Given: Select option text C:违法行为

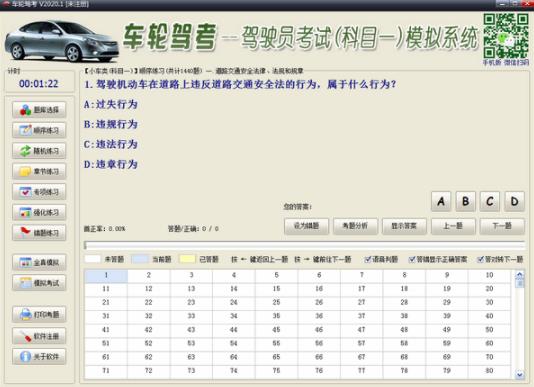Looking at the screenshot, I should 111,144.
